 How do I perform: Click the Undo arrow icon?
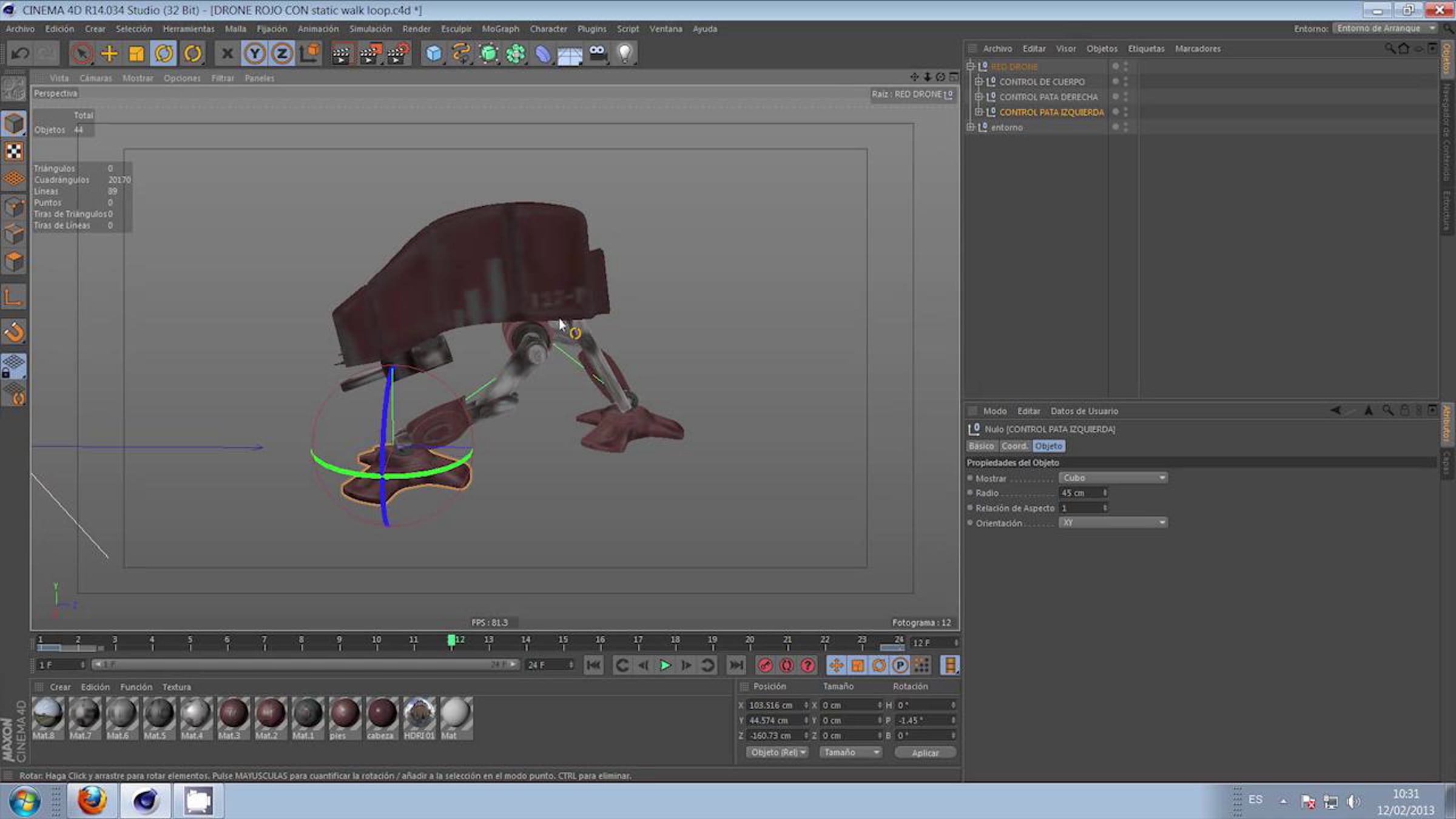click(x=20, y=54)
